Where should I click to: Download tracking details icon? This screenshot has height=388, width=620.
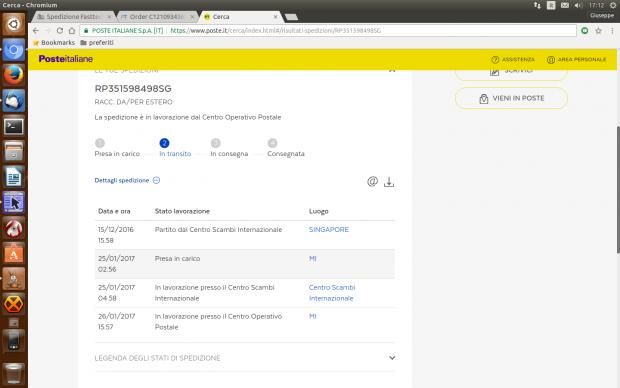(389, 182)
